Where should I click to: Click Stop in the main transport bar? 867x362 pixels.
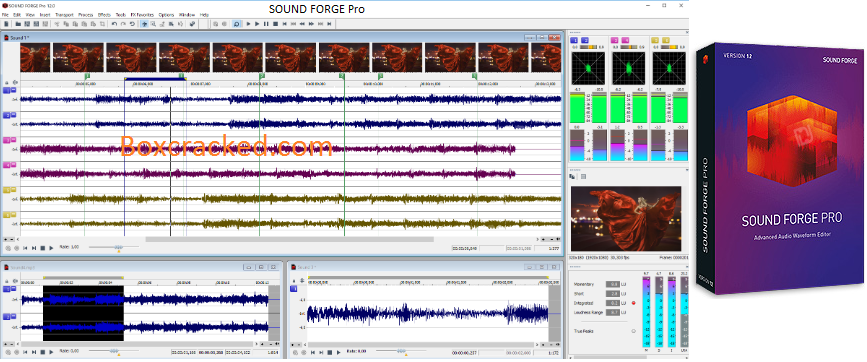[275, 24]
